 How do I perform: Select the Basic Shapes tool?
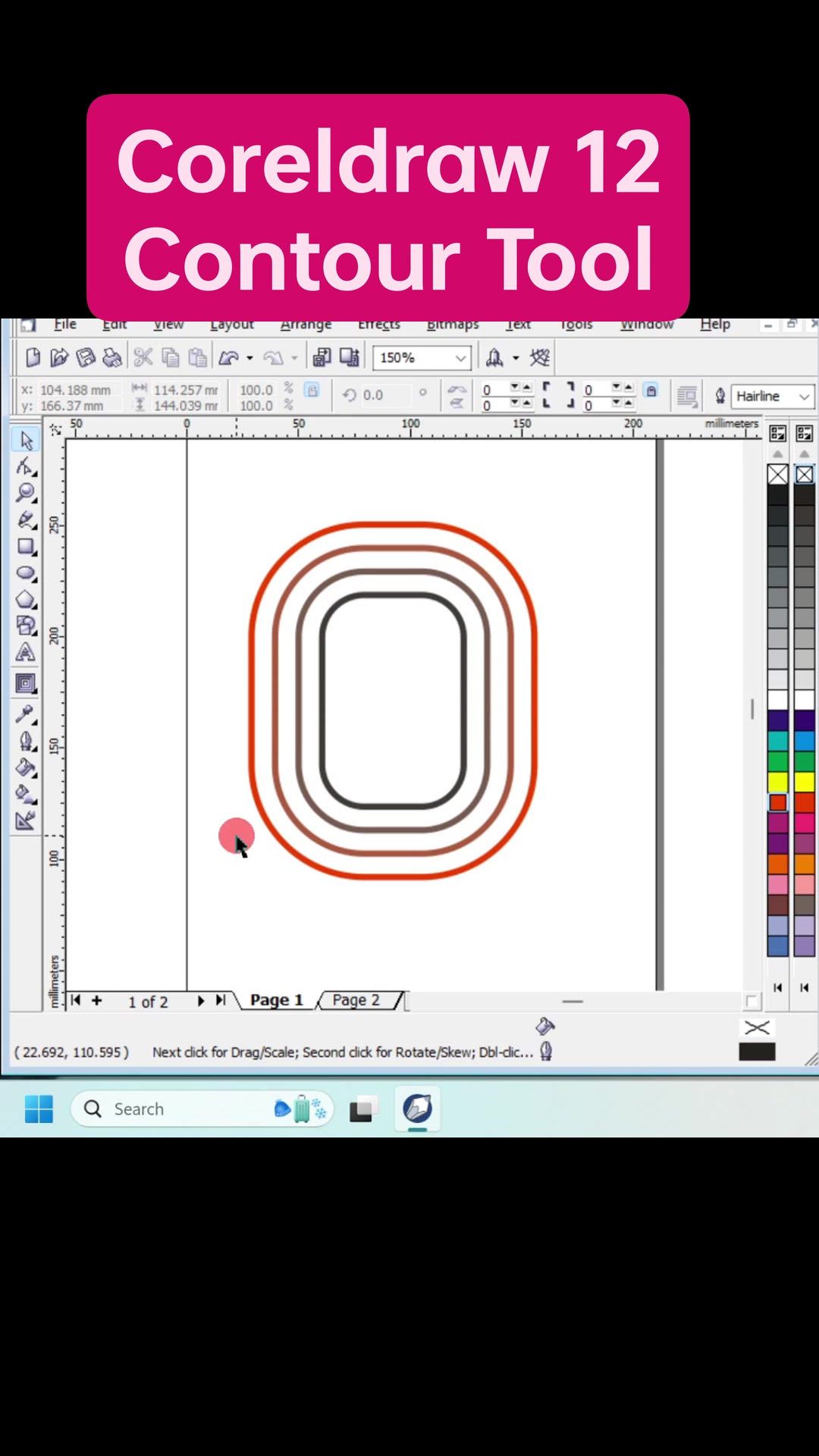(x=26, y=626)
